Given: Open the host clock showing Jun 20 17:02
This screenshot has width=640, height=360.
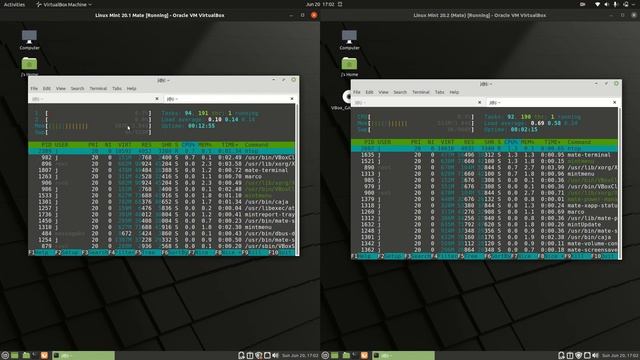Looking at the screenshot, I should pos(320,4).
